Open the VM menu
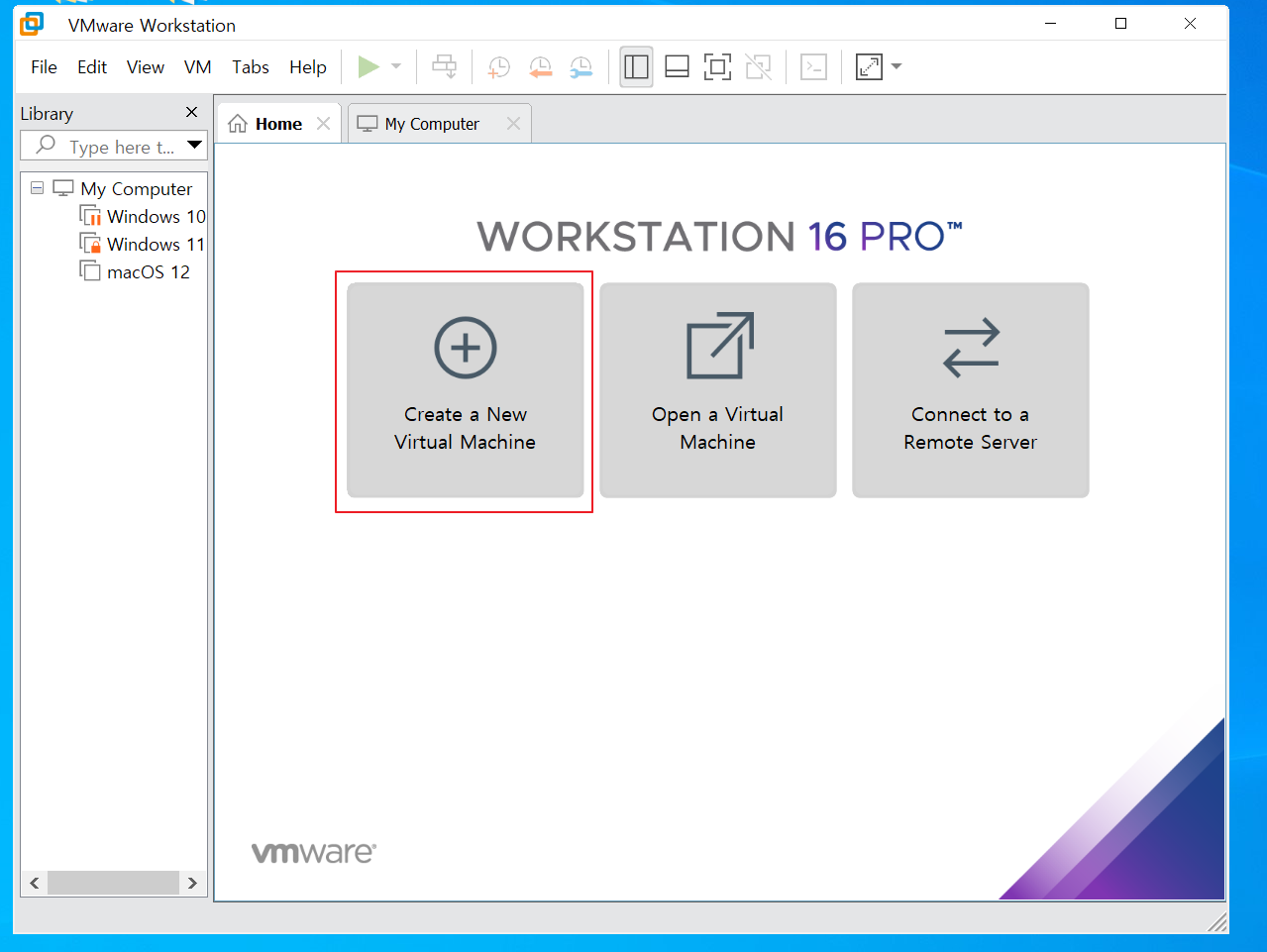 (x=198, y=66)
